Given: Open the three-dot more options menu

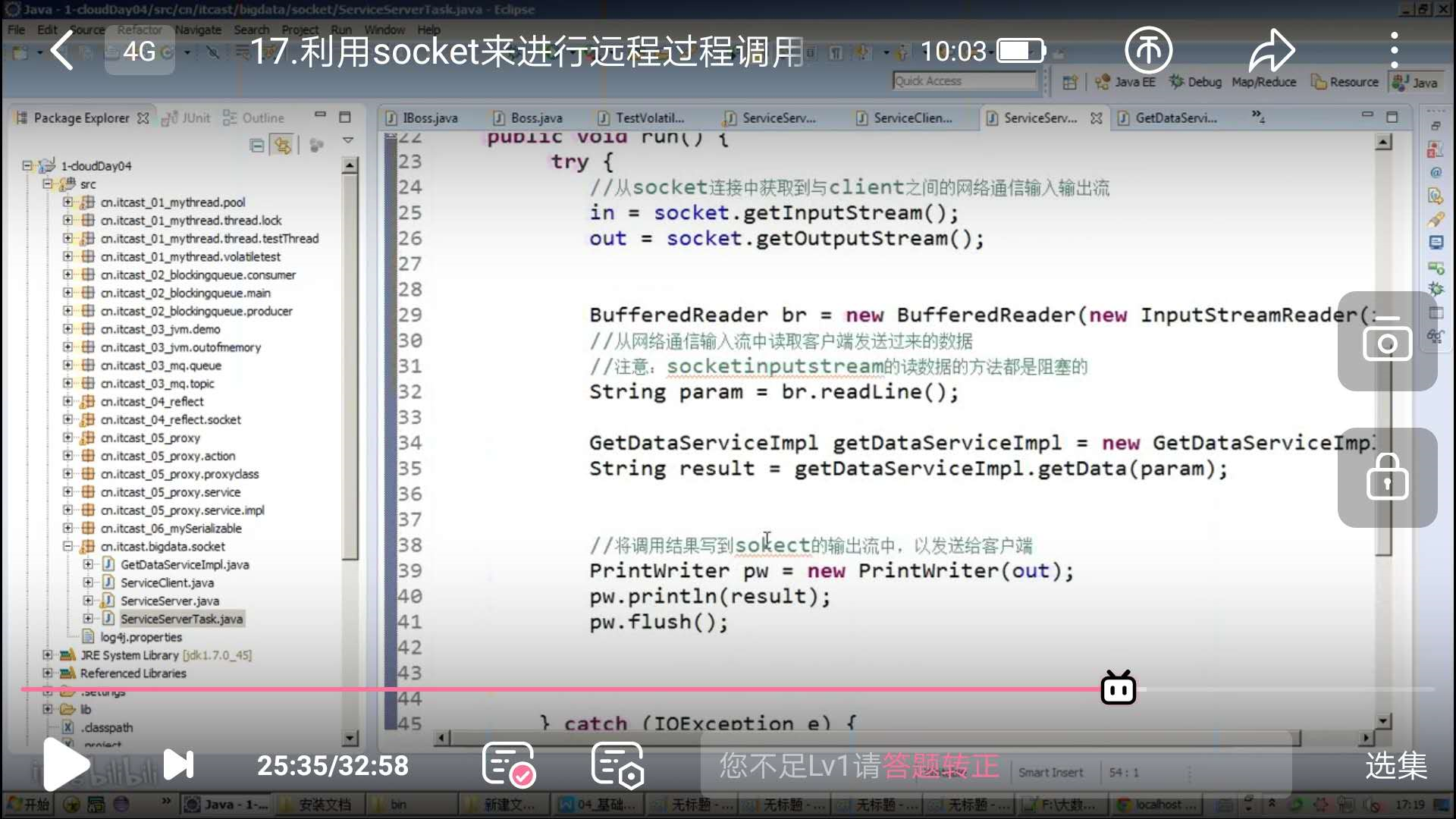Looking at the screenshot, I should (x=1394, y=51).
